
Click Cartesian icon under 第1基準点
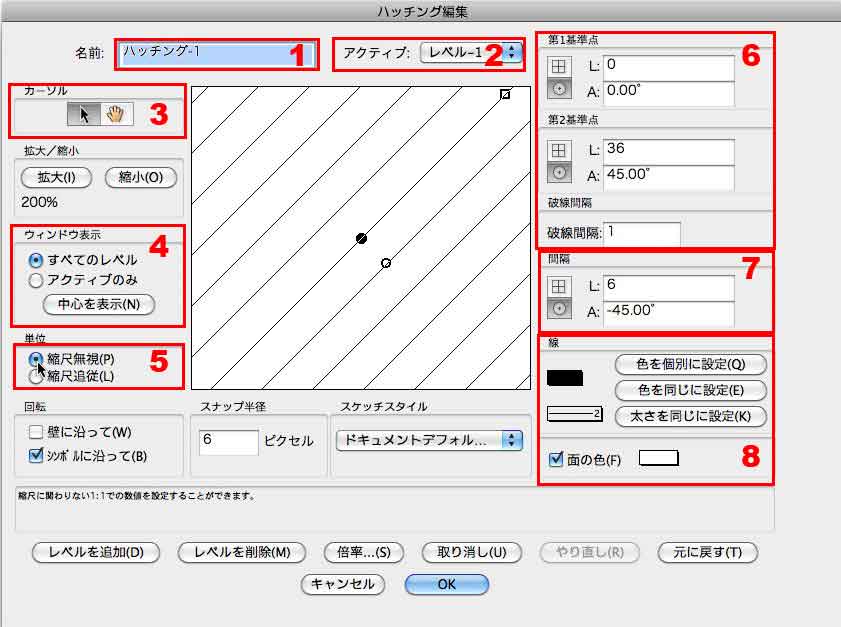point(560,66)
